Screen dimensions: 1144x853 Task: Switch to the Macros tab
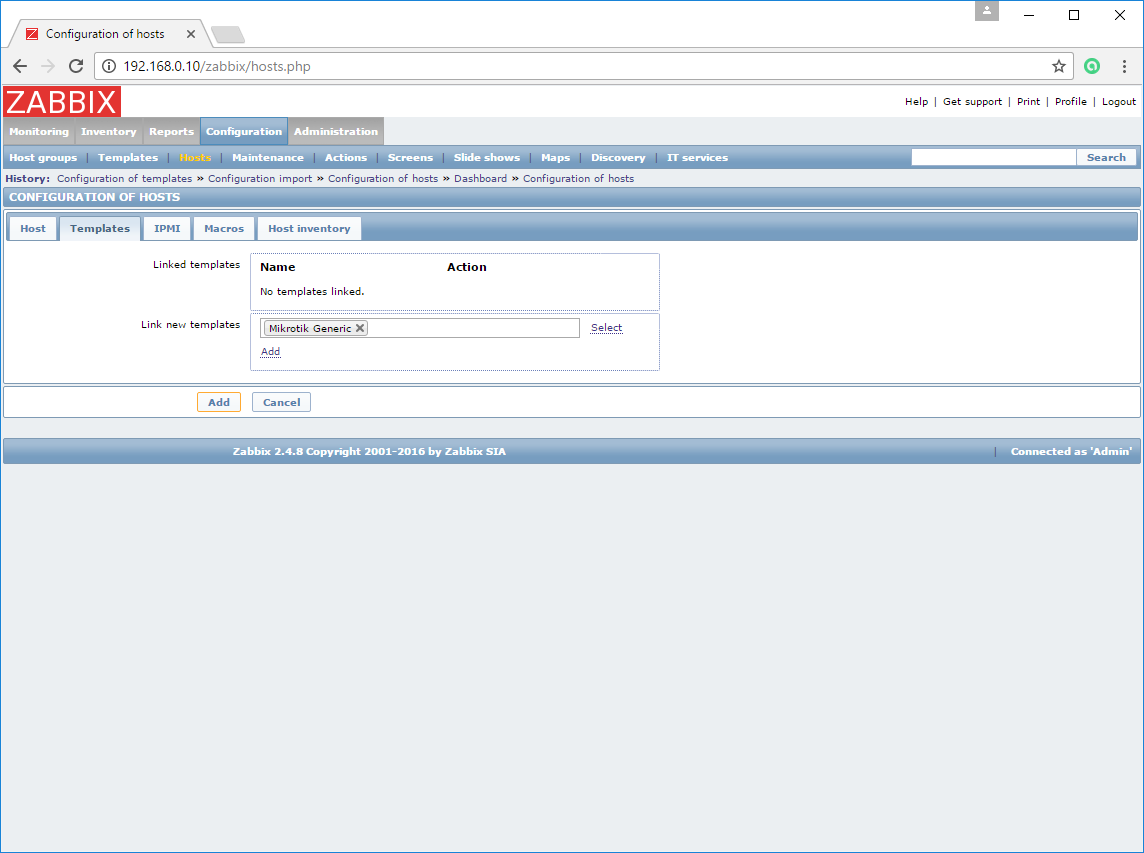coord(224,228)
